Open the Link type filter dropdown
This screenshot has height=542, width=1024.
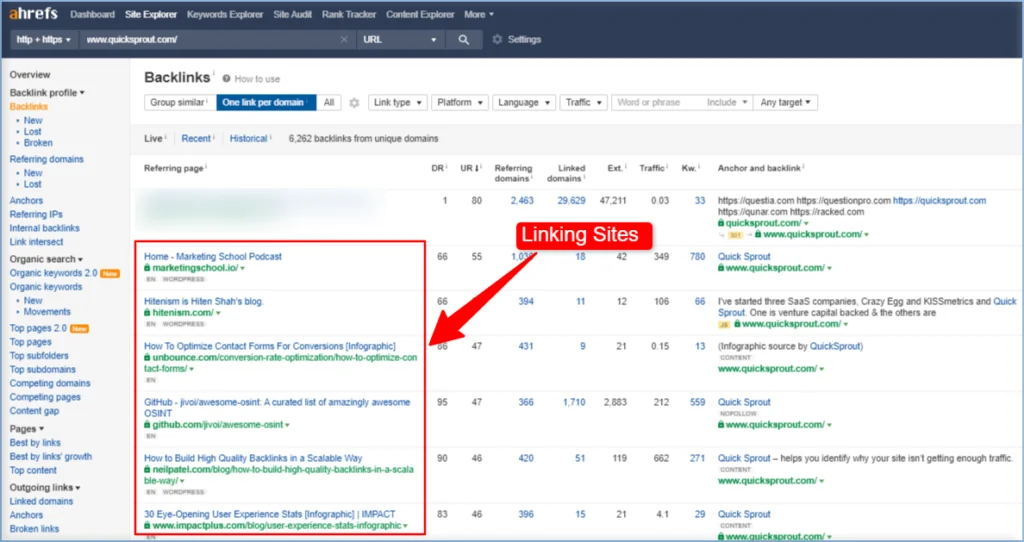coord(397,103)
